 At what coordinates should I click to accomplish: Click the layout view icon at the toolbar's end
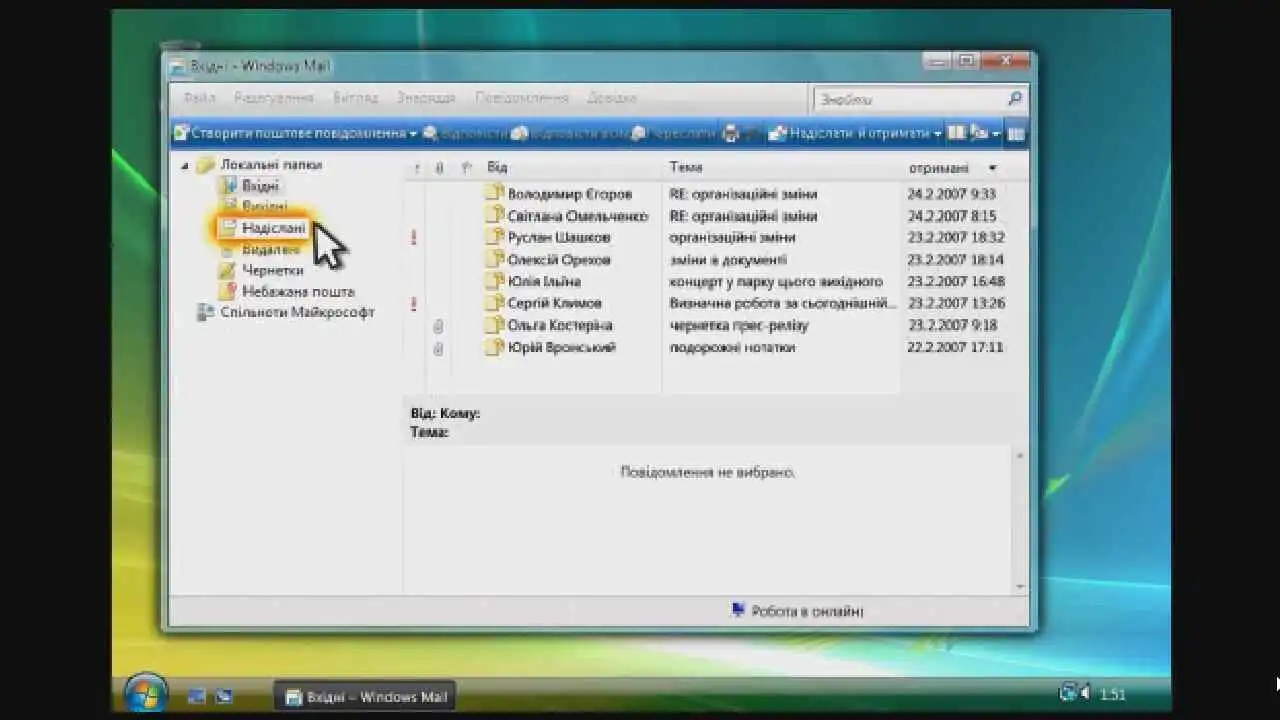tap(1015, 134)
